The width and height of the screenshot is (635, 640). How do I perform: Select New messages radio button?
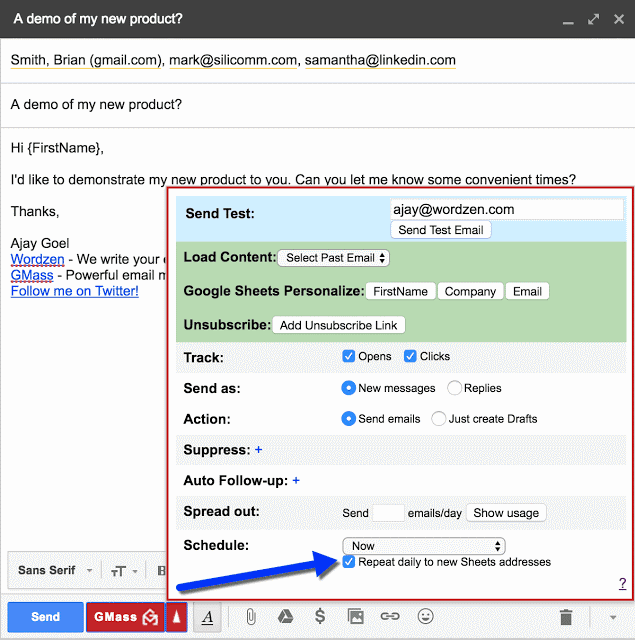tap(349, 388)
